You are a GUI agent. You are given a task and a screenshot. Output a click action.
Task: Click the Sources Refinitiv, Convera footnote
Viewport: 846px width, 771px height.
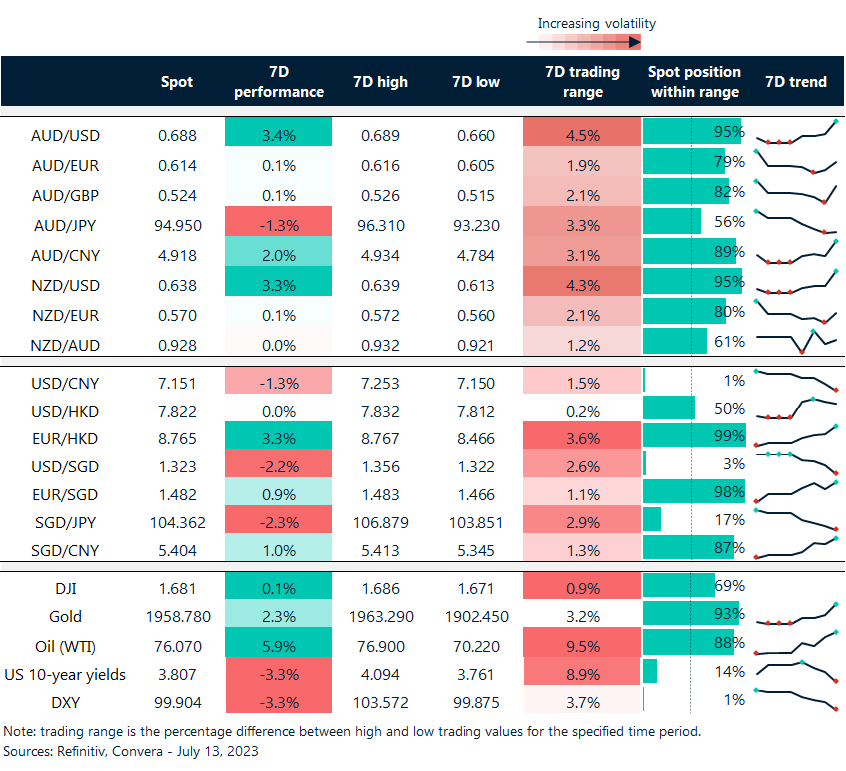coord(130,751)
